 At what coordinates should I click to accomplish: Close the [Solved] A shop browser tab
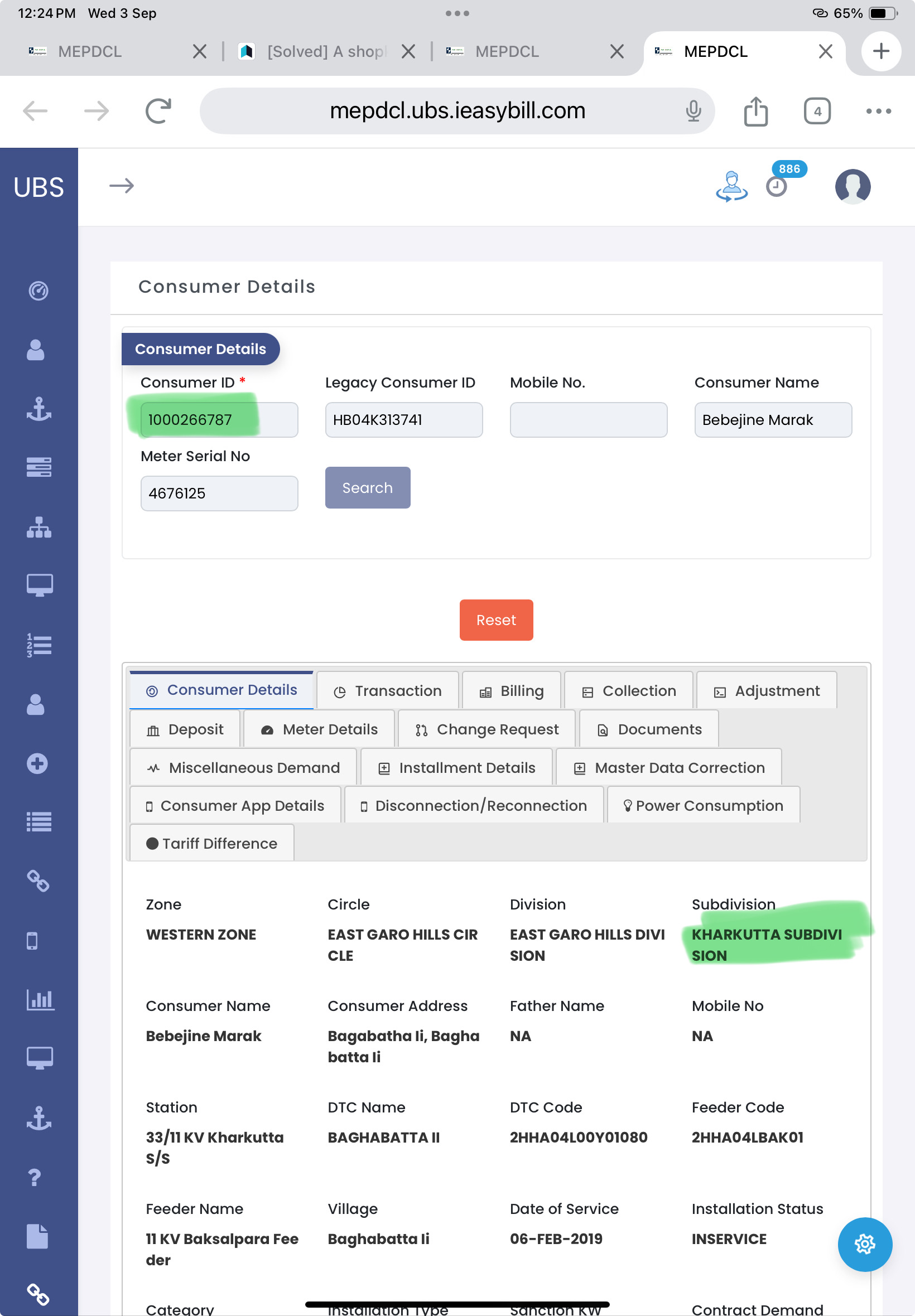tap(409, 51)
